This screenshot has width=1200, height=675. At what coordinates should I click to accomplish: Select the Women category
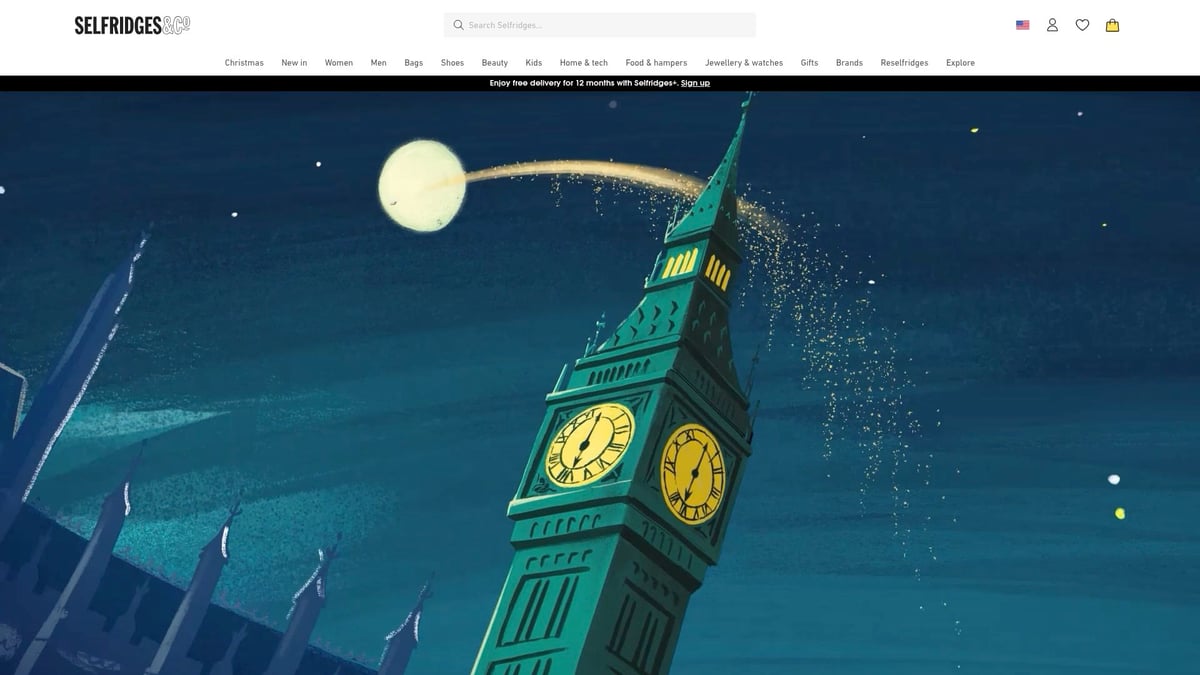point(338,63)
